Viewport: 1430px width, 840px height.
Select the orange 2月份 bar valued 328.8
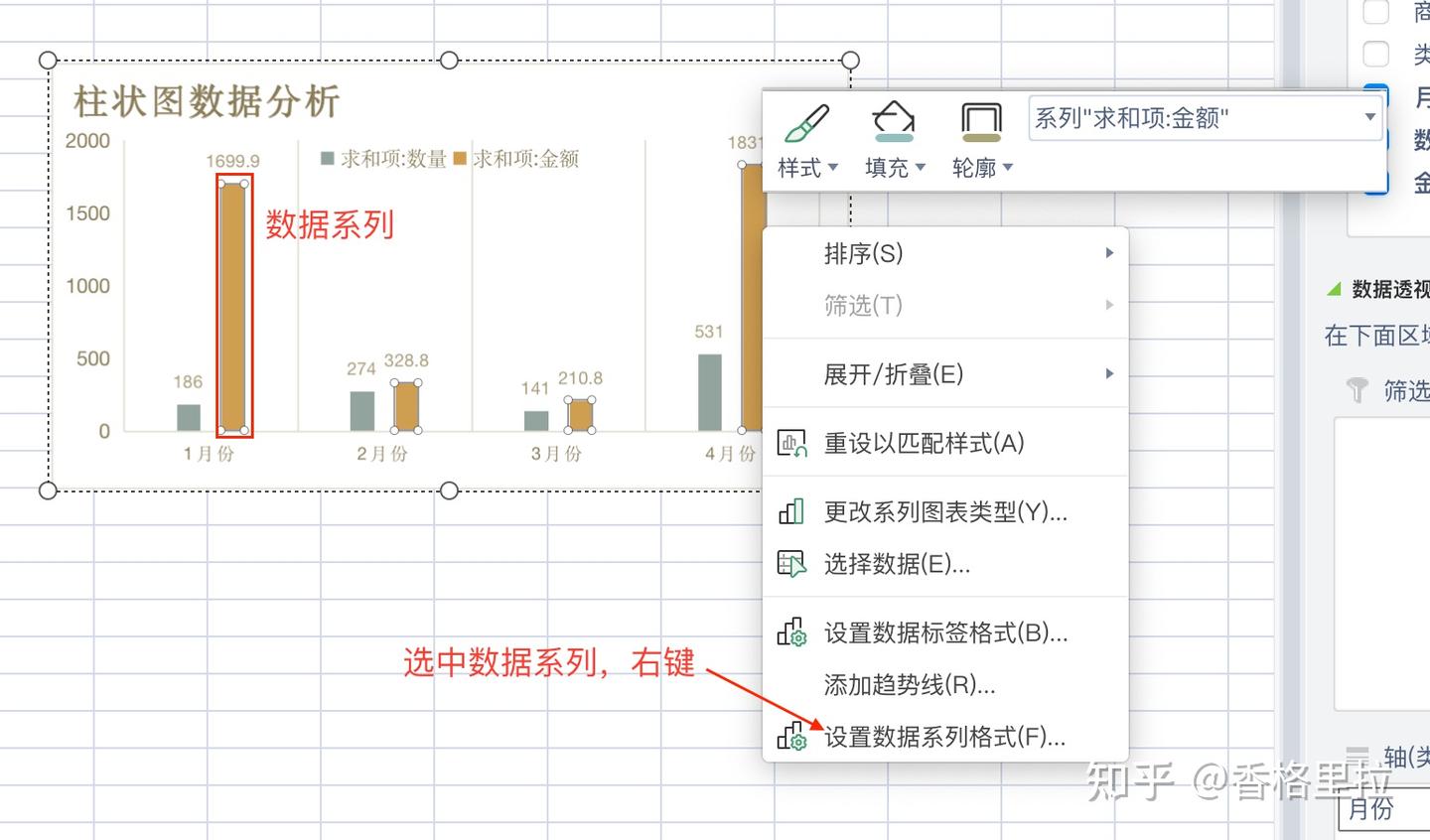click(406, 407)
